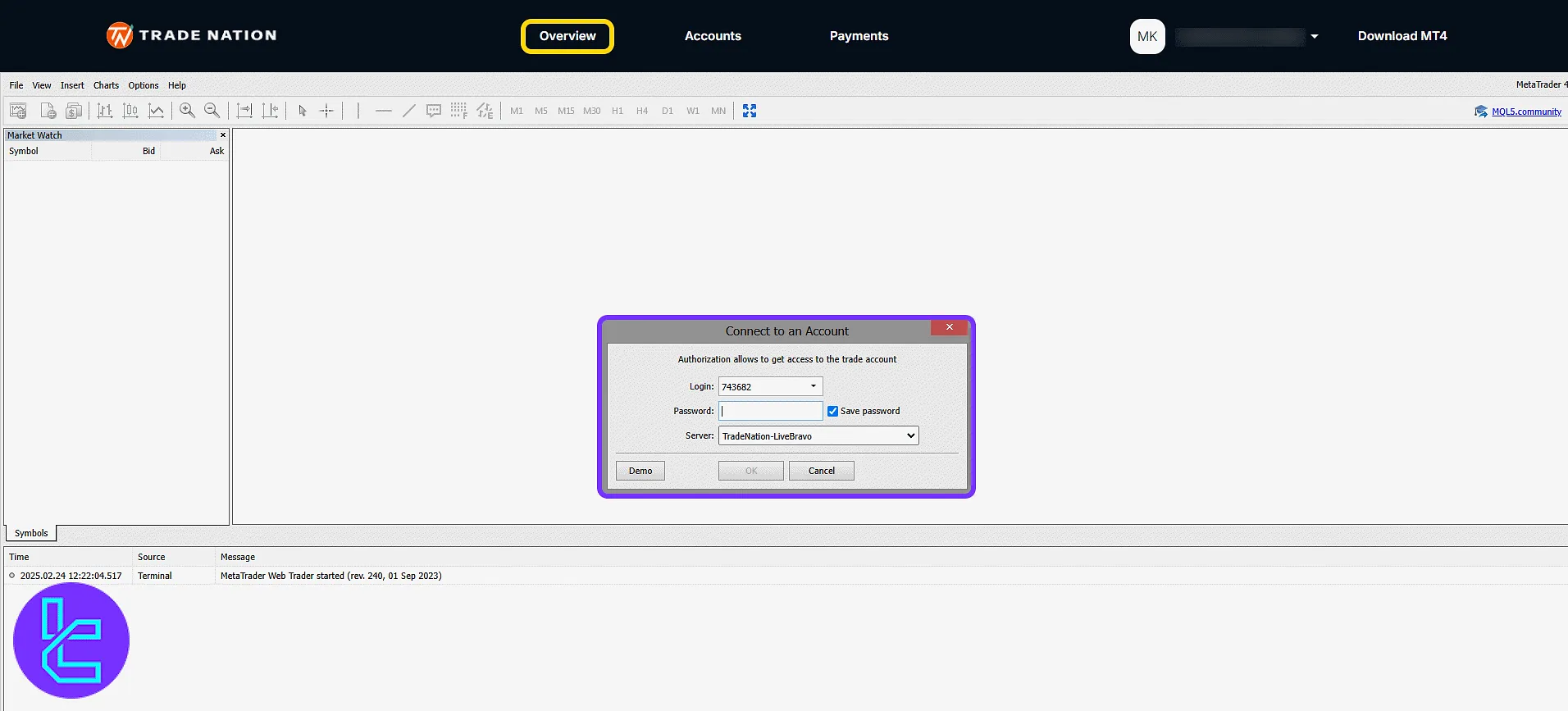Click the New Chart toolbar icon
Screen dimensions: 1568x711
coord(18,111)
